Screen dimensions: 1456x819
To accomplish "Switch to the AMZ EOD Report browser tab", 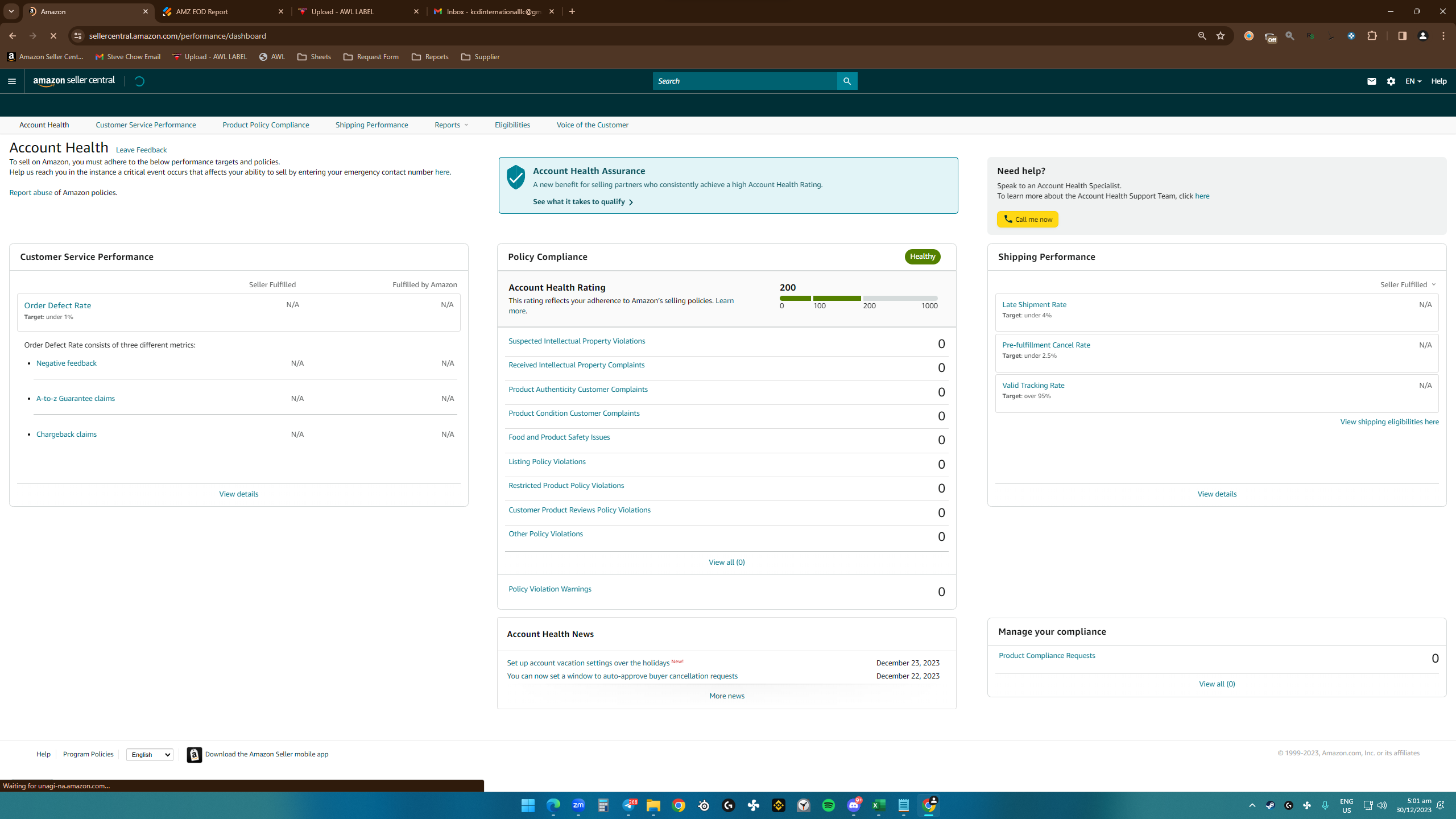I will pyautogui.click(x=222, y=11).
